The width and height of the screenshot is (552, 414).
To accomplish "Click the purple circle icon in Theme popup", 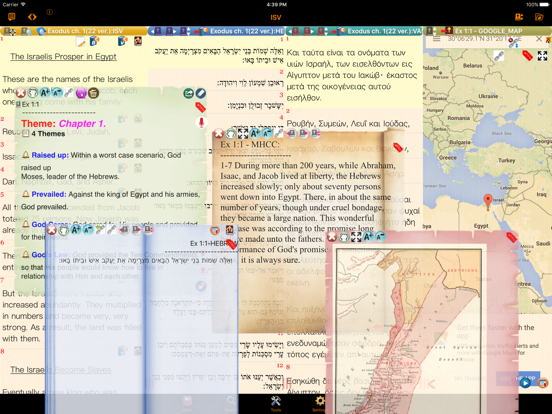I will [81, 93].
